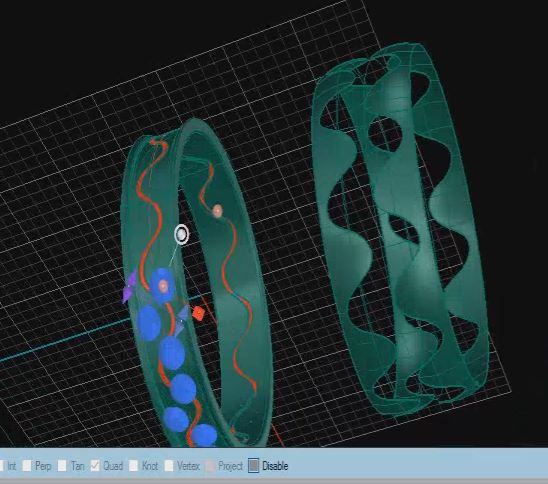Select the white ring-shaped control point

click(x=181, y=234)
